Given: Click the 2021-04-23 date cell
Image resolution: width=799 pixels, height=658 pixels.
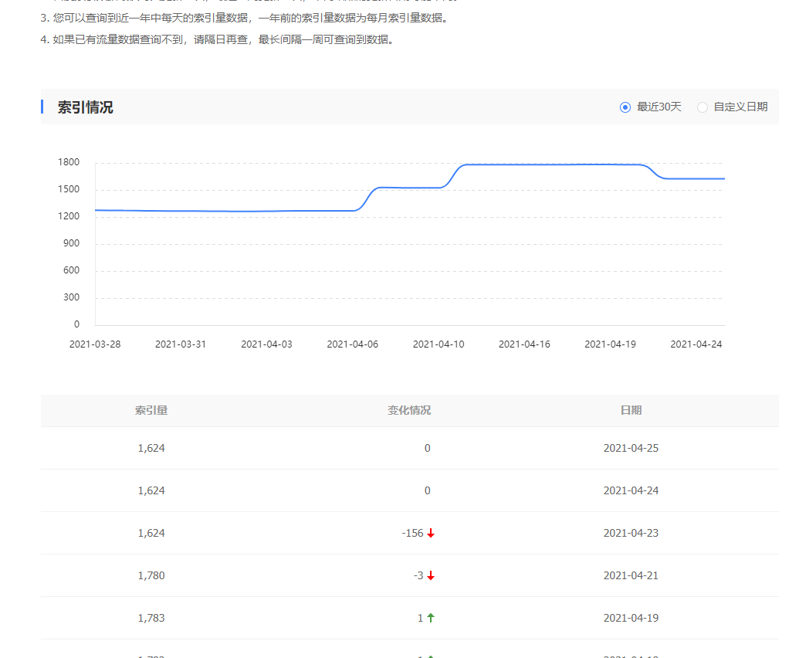Looking at the screenshot, I should 631,533.
